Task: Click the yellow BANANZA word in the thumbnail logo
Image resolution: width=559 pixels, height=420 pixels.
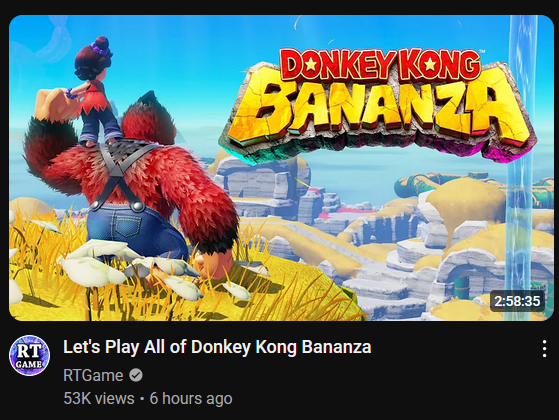Action: tap(379, 109)
